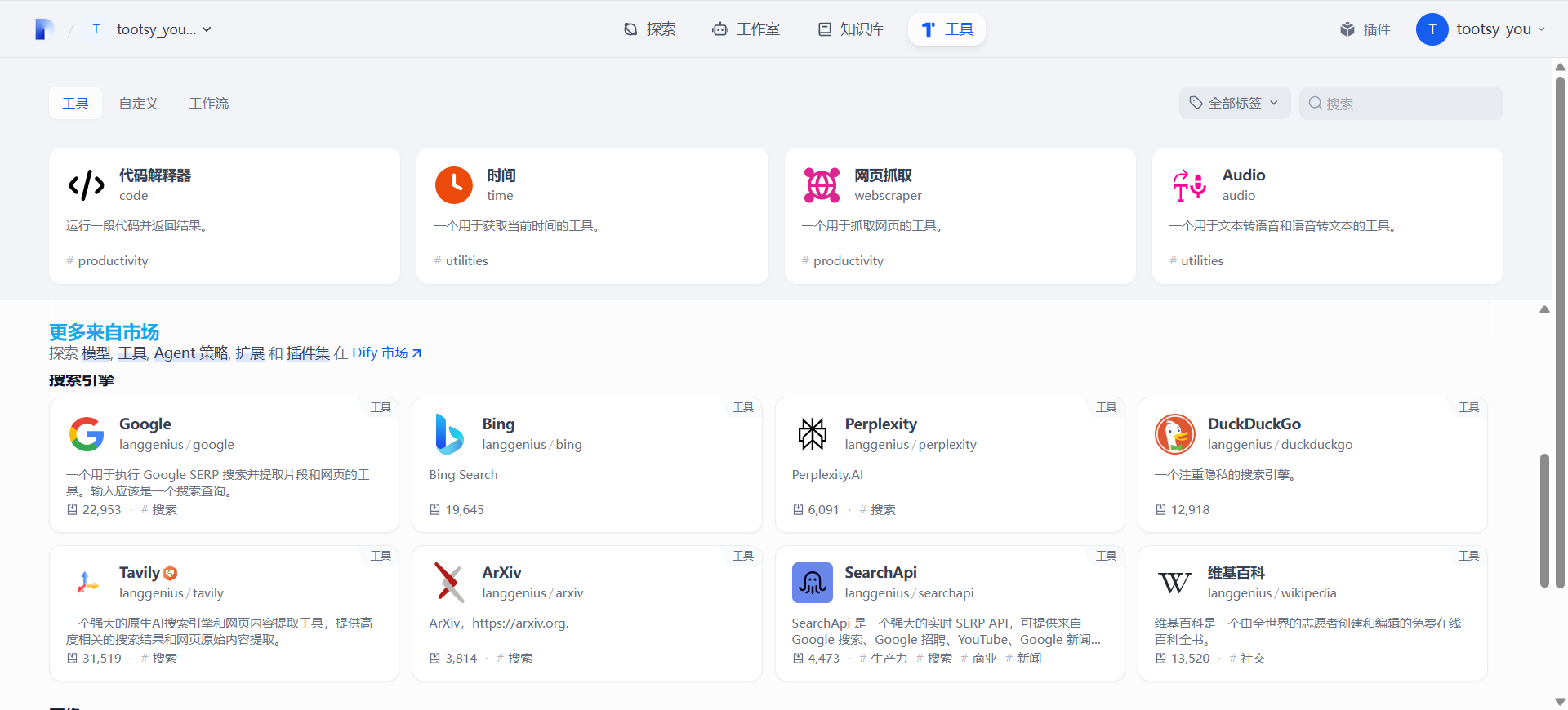Image resolution: width=1568 pixels, height=710 pixels.
Task: Click the 搜索 tag on Tavily card
Action: [x=158, y=658]
